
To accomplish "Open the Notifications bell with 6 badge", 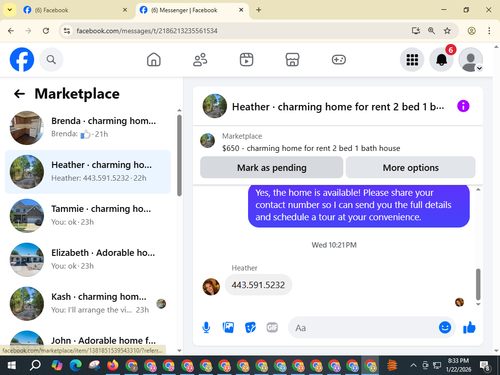I will pyautogui.click(x=442, y=60).
